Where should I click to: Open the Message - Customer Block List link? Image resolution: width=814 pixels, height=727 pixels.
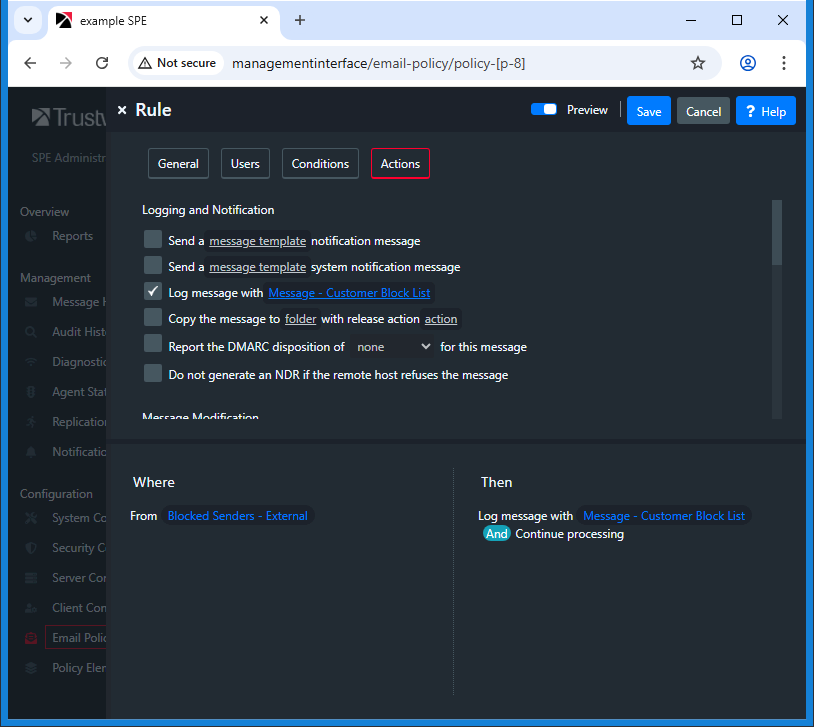349,293
